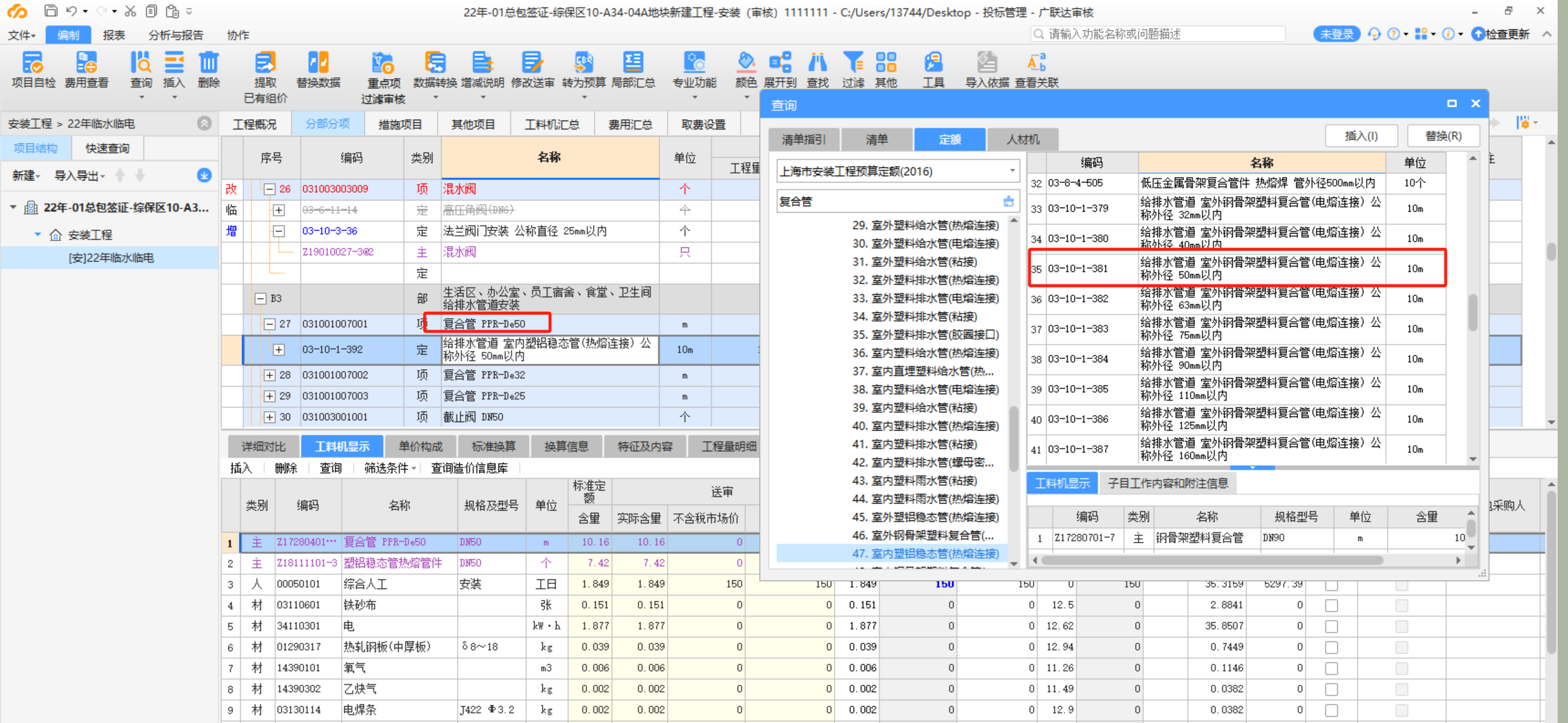The width and height of the screenshot is (1568, 723).
Task: Switch to the 措施项目 tab
Action: click(400, 124)
